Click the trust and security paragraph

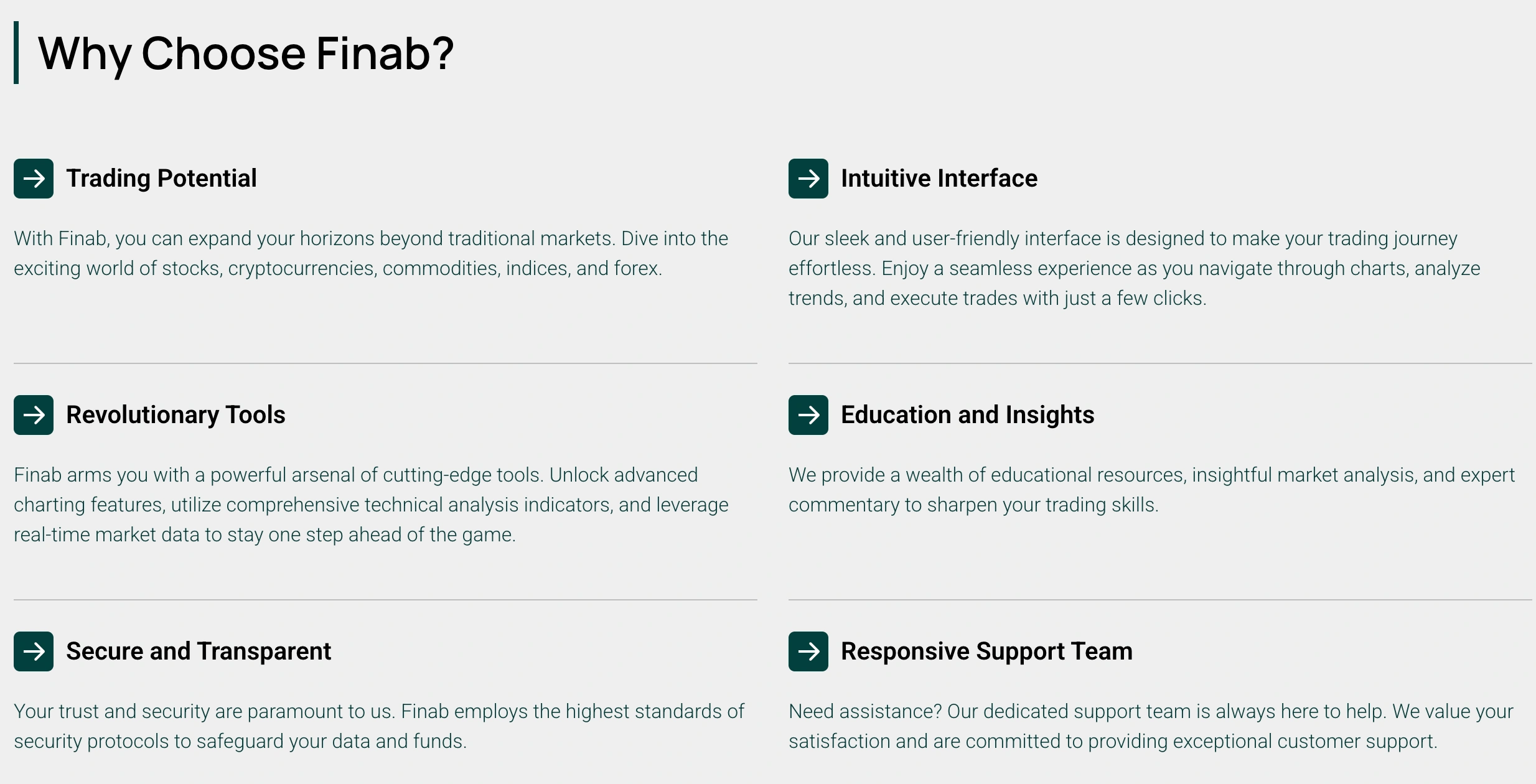coord(379,726)
